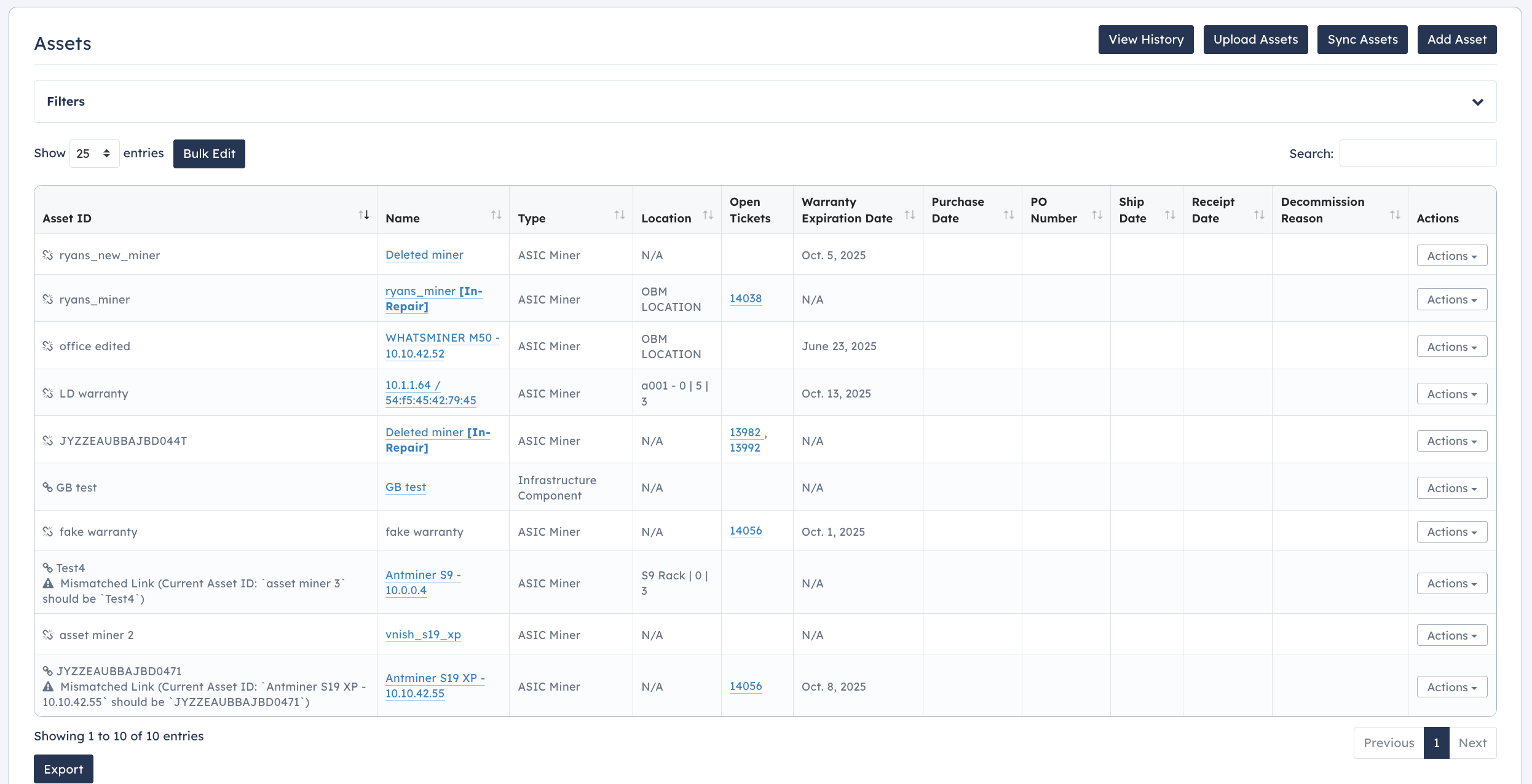1532x784 pixels.
Task: Click the warning triangle under JYZZEAUBBAJBD0471
Action: 48,686
